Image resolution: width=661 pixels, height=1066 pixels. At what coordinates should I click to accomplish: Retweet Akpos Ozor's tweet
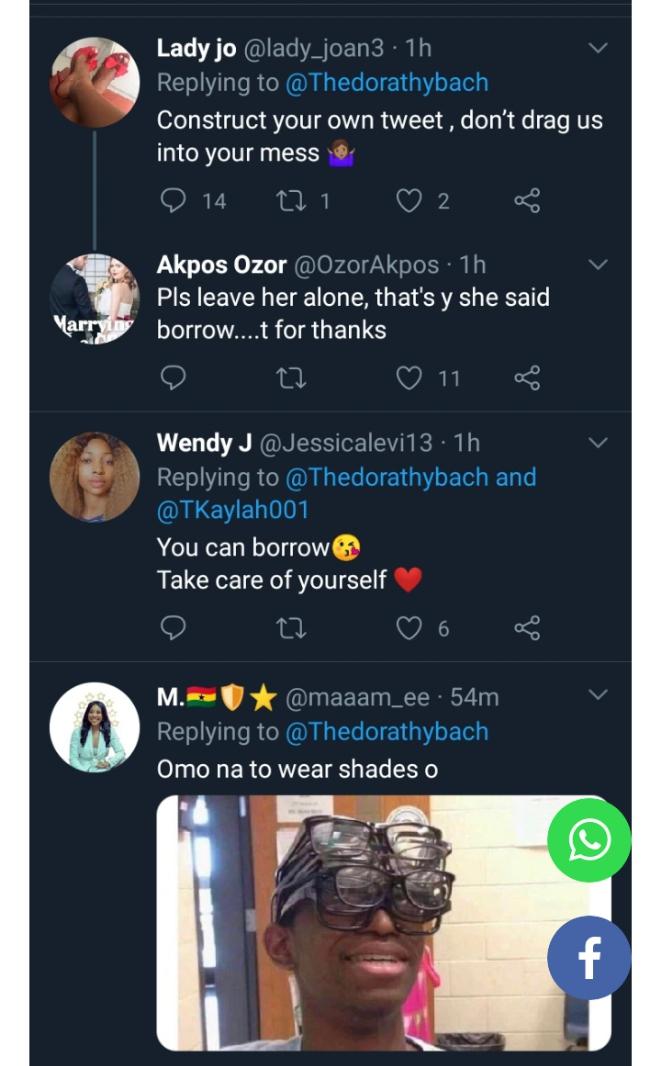[x=291, y=378]
